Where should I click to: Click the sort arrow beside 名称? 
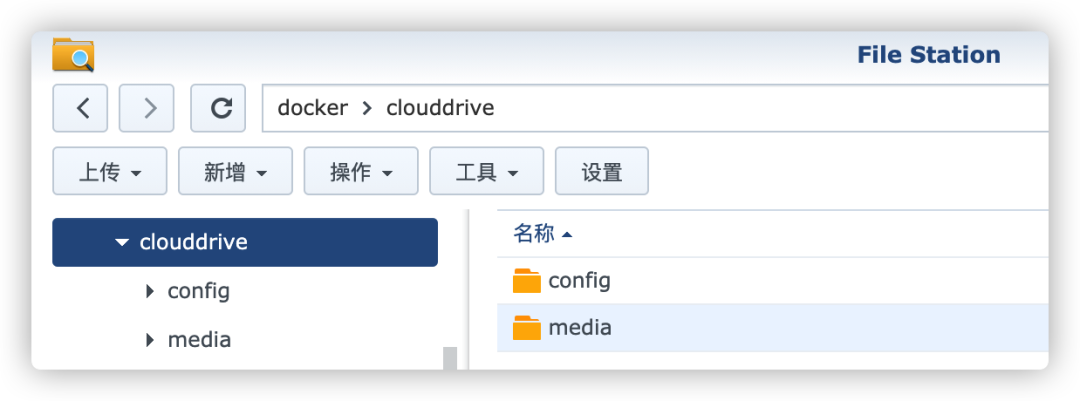point(567,235)
